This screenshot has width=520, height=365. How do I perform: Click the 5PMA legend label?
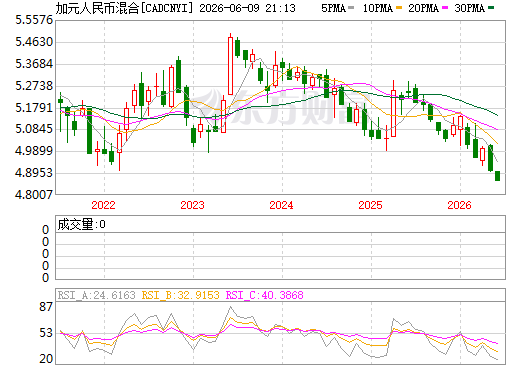point(333,8)
